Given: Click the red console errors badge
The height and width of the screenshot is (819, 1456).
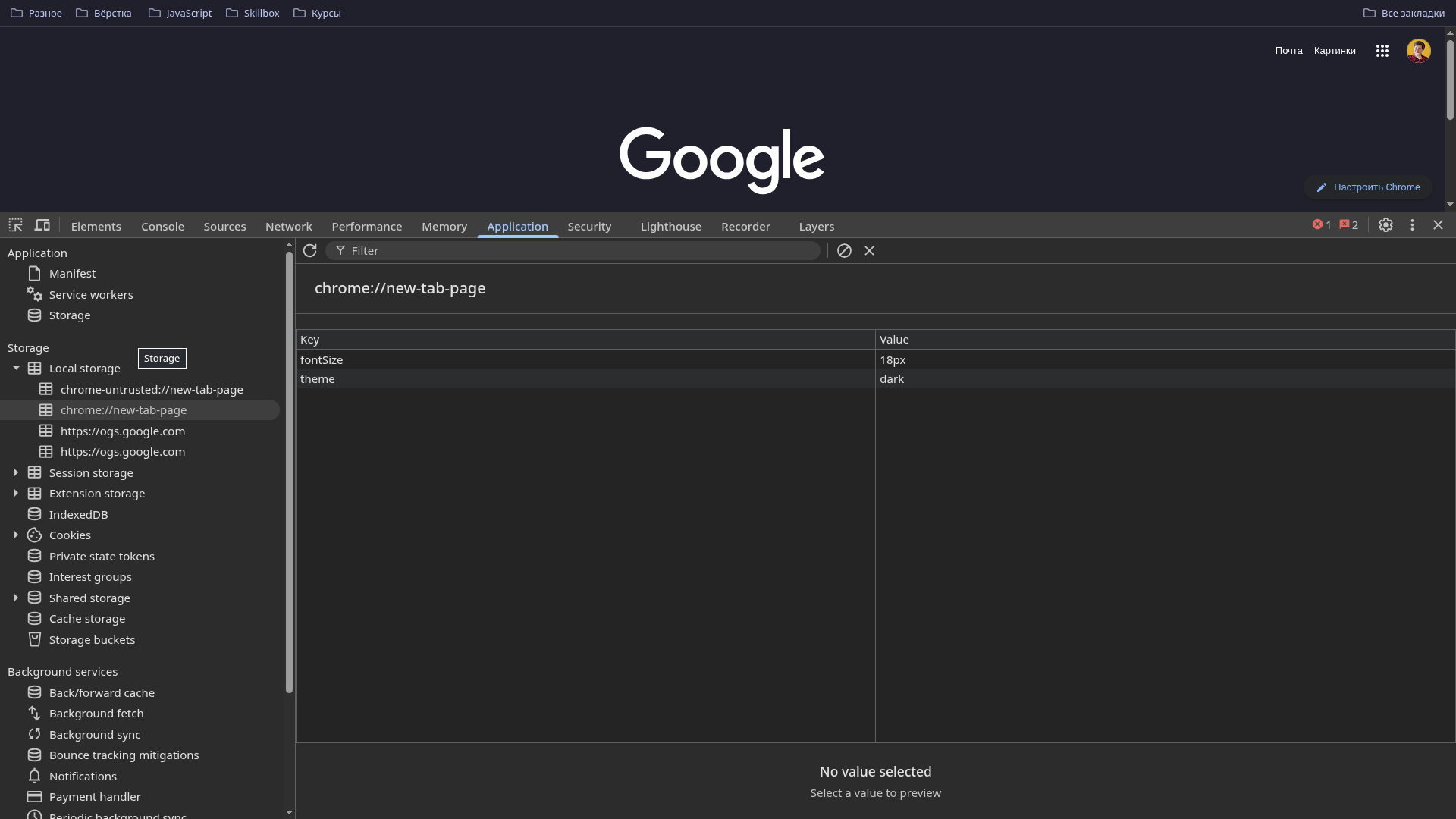Looking at the screenshot, I should click(1321, 224).
